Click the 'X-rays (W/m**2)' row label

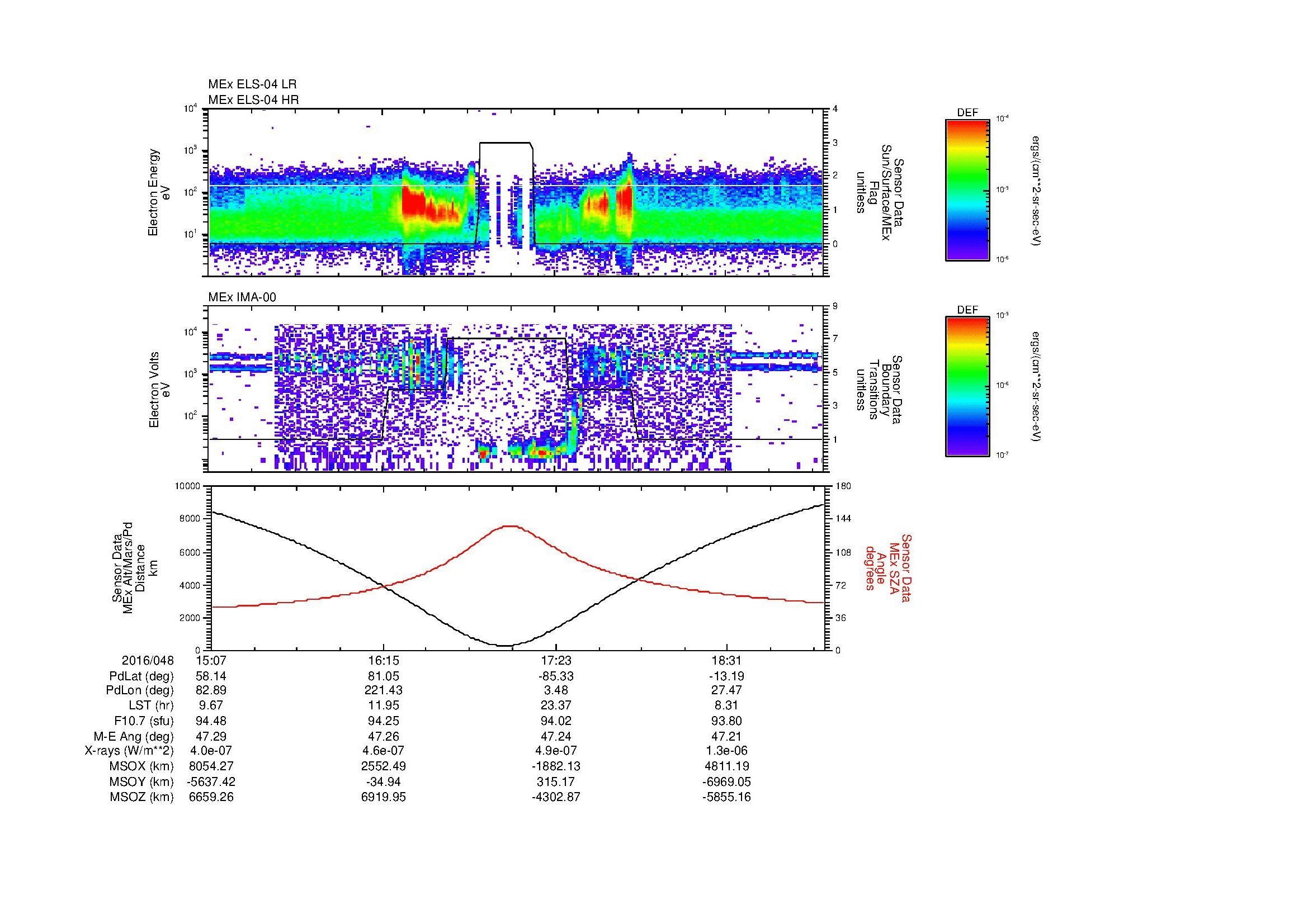coord(129,751)
